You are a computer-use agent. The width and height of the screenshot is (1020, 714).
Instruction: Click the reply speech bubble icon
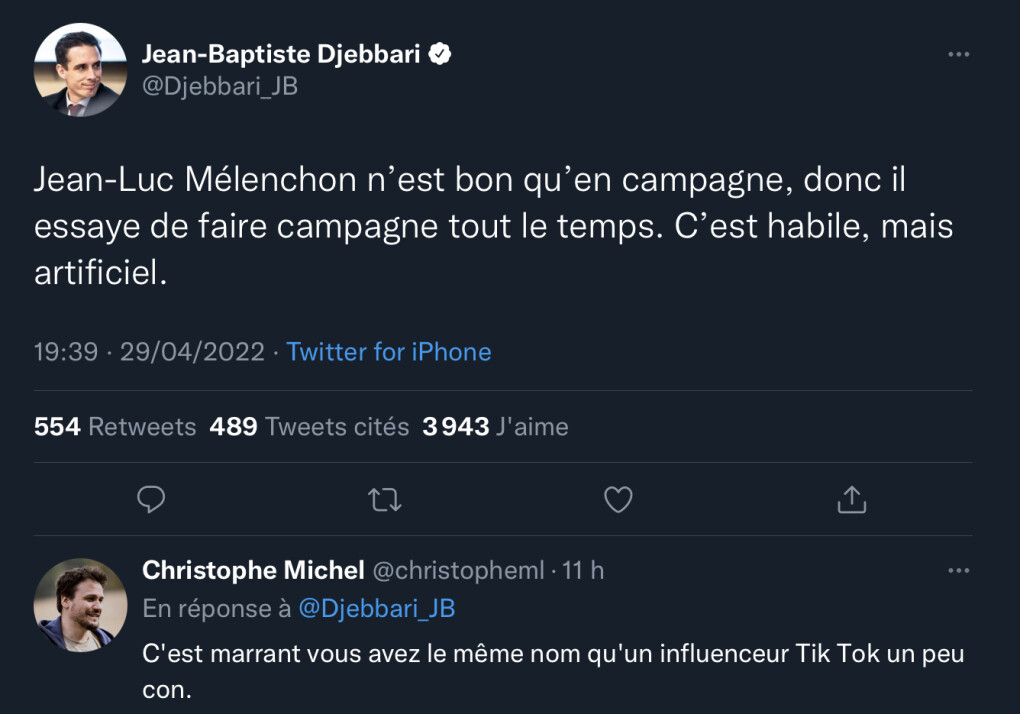tap(151, 498)
